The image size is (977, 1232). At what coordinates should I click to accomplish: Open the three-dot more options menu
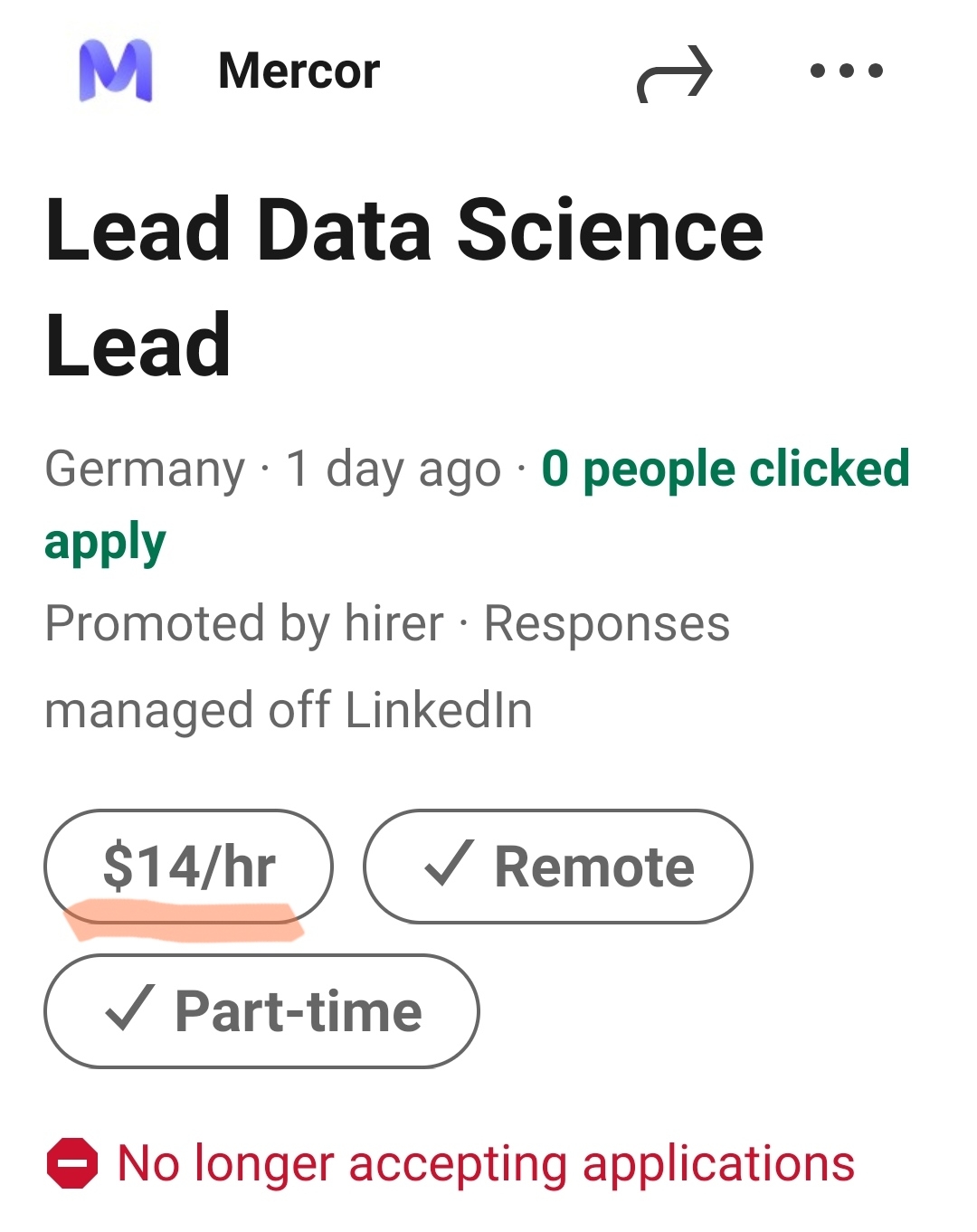tap(846, 71)
